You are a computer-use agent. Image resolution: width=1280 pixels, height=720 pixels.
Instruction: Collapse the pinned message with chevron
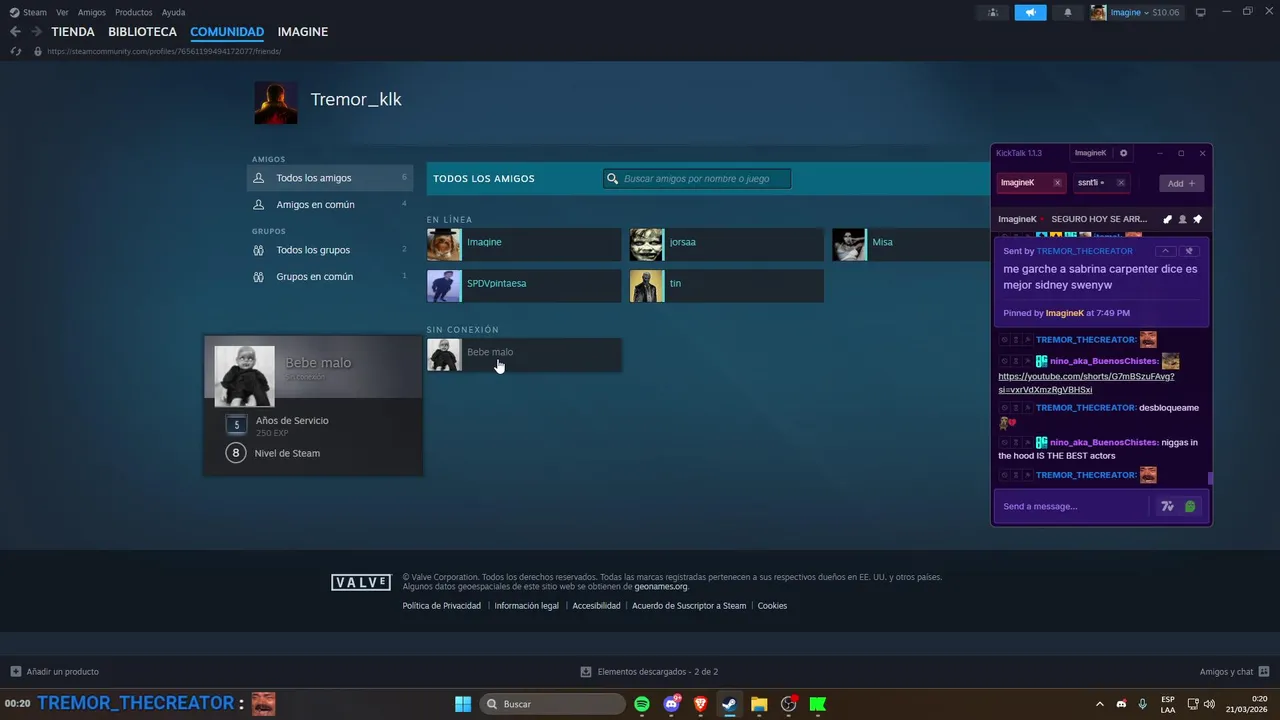pos(1165,251)
